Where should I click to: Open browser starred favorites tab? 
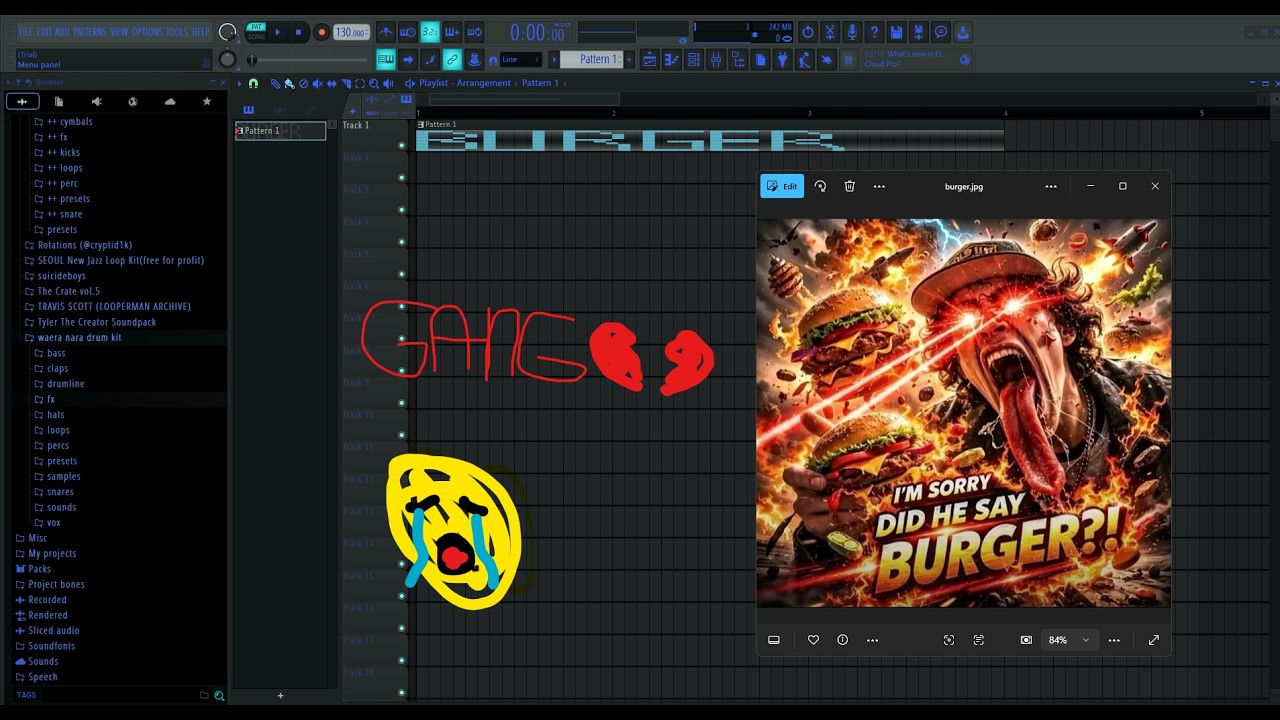[x=207, y=101]
